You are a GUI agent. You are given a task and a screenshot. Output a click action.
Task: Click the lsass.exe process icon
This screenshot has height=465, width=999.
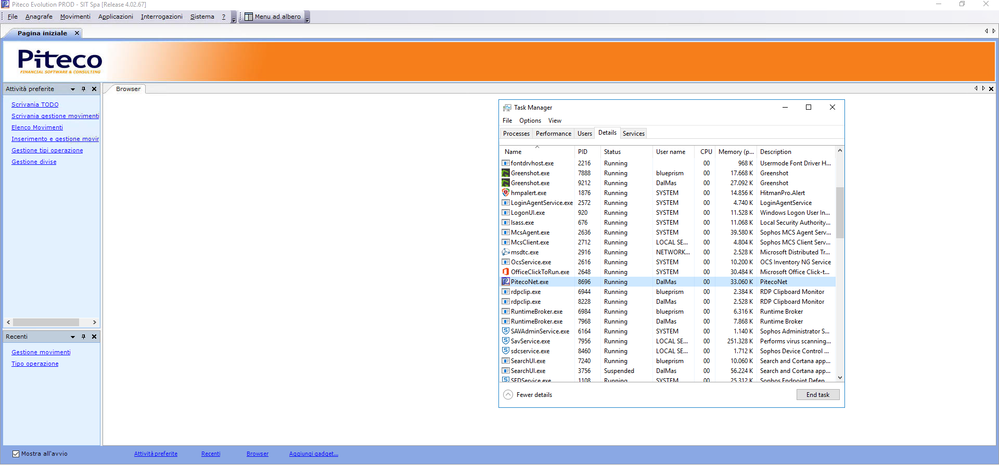pos(506,222)
